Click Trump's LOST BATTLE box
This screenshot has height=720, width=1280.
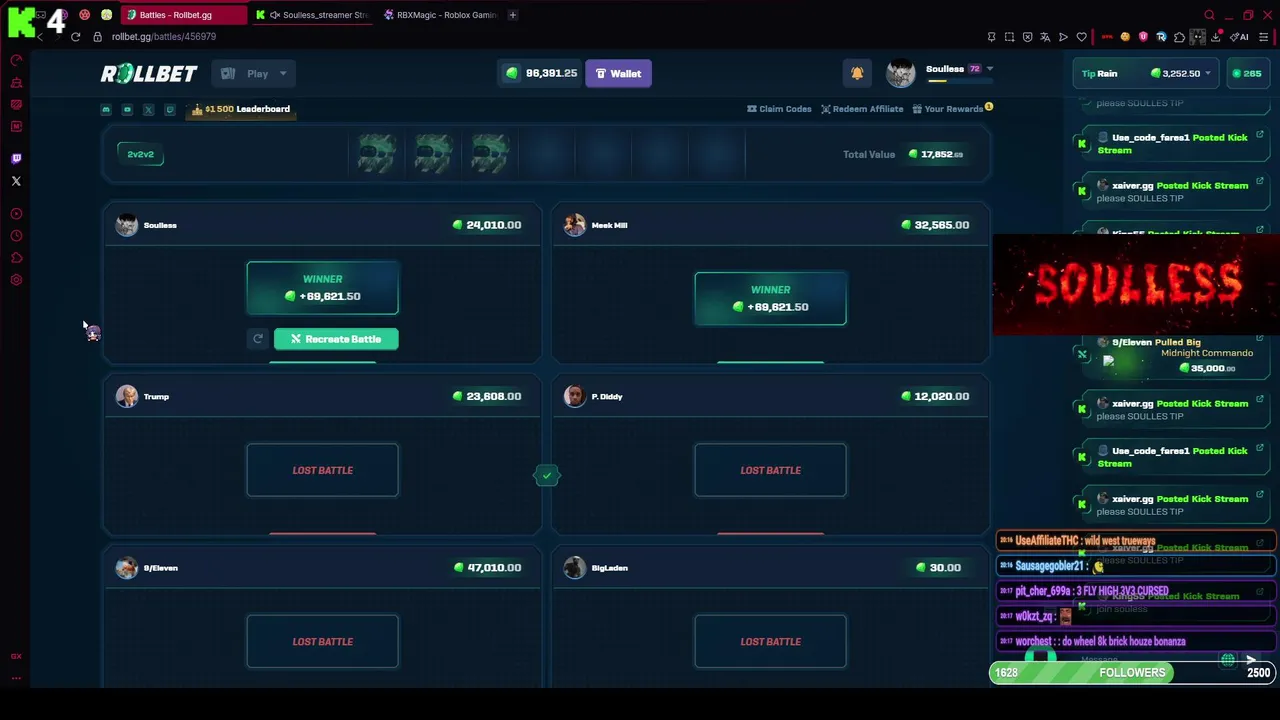(x=322, y=471)
